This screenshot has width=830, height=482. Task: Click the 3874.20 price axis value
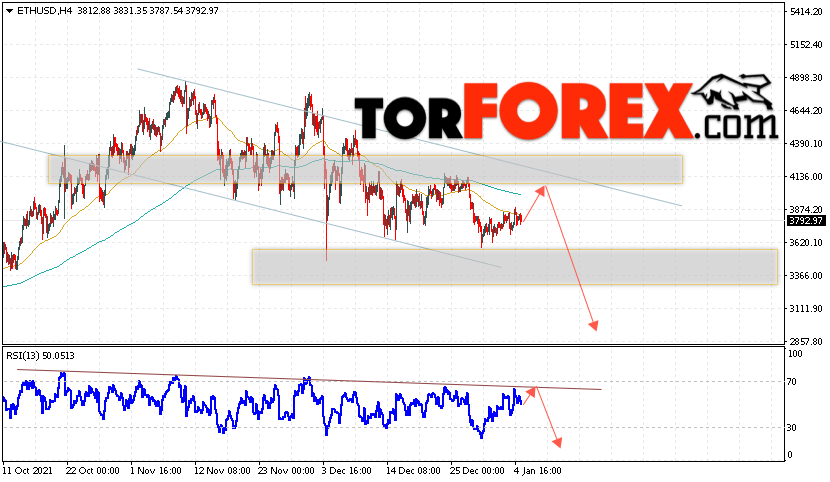point(806,210)
